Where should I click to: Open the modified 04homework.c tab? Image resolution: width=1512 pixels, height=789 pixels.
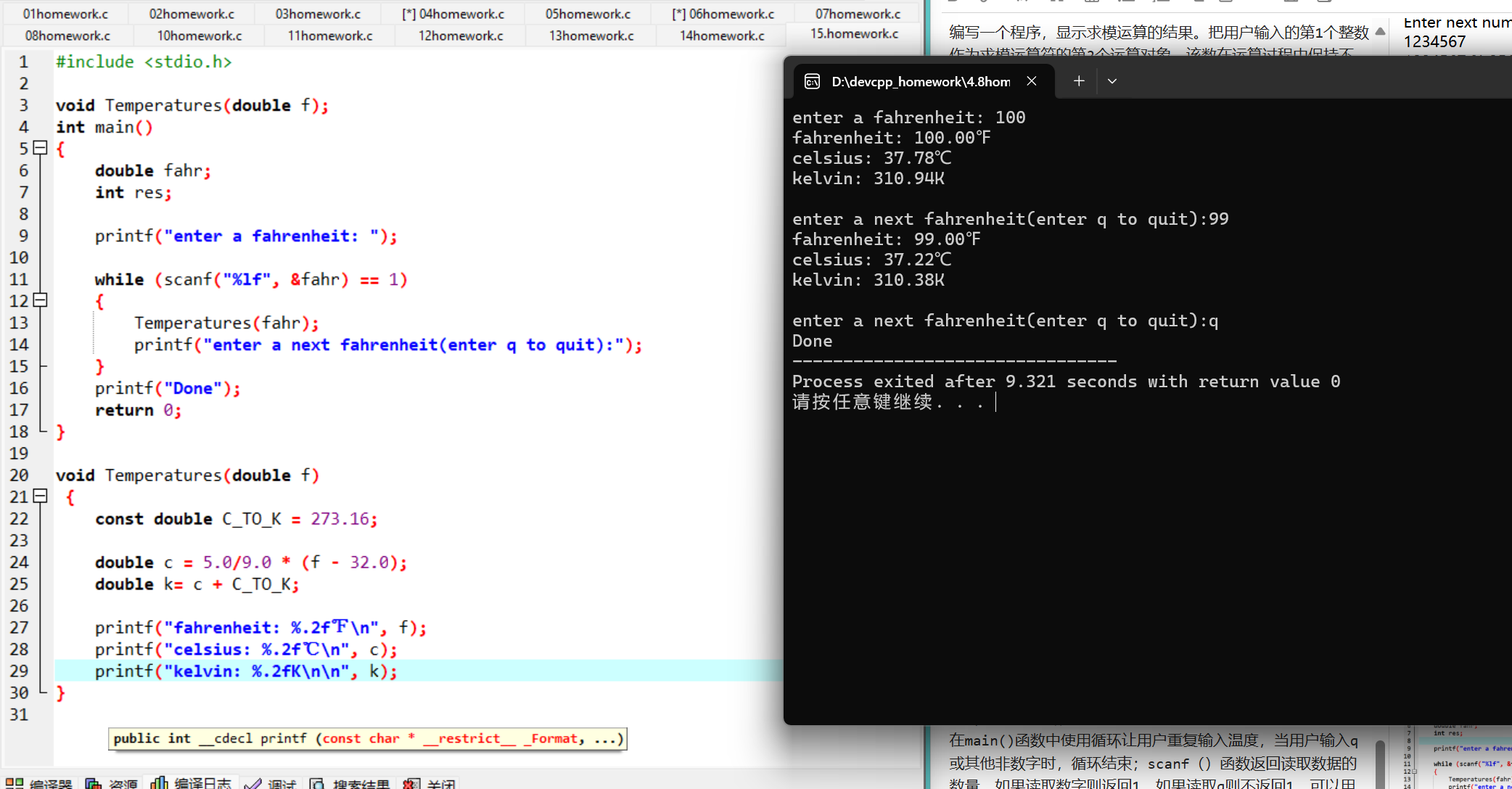tap(453, 14)
